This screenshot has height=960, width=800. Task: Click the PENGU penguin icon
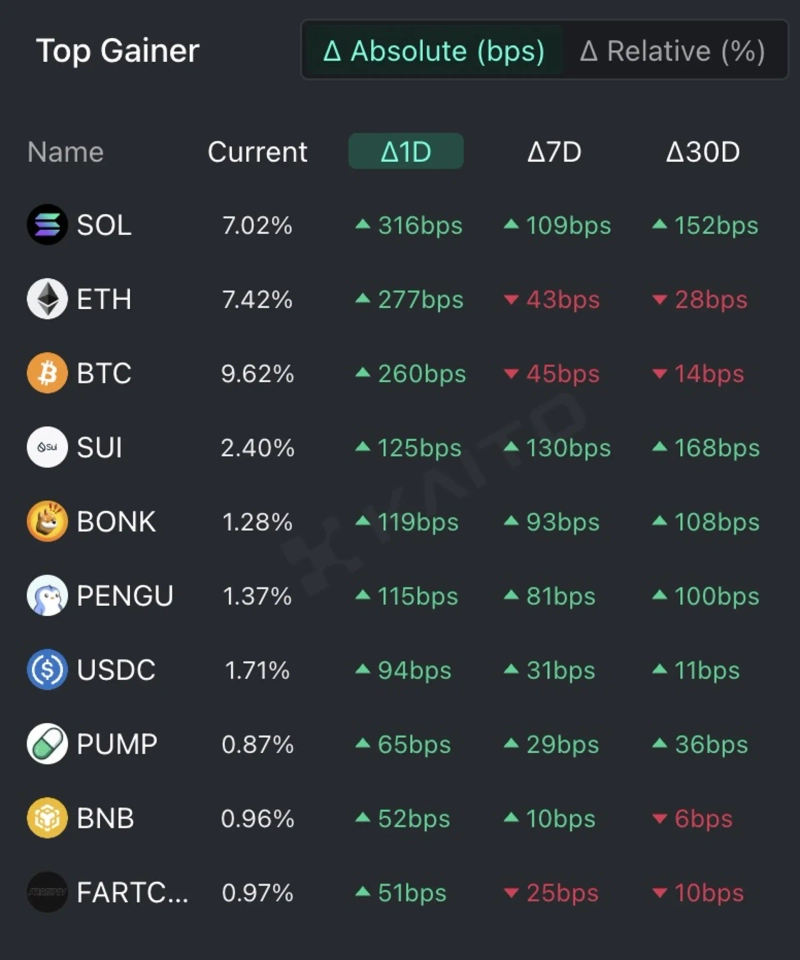click(47, 596)
